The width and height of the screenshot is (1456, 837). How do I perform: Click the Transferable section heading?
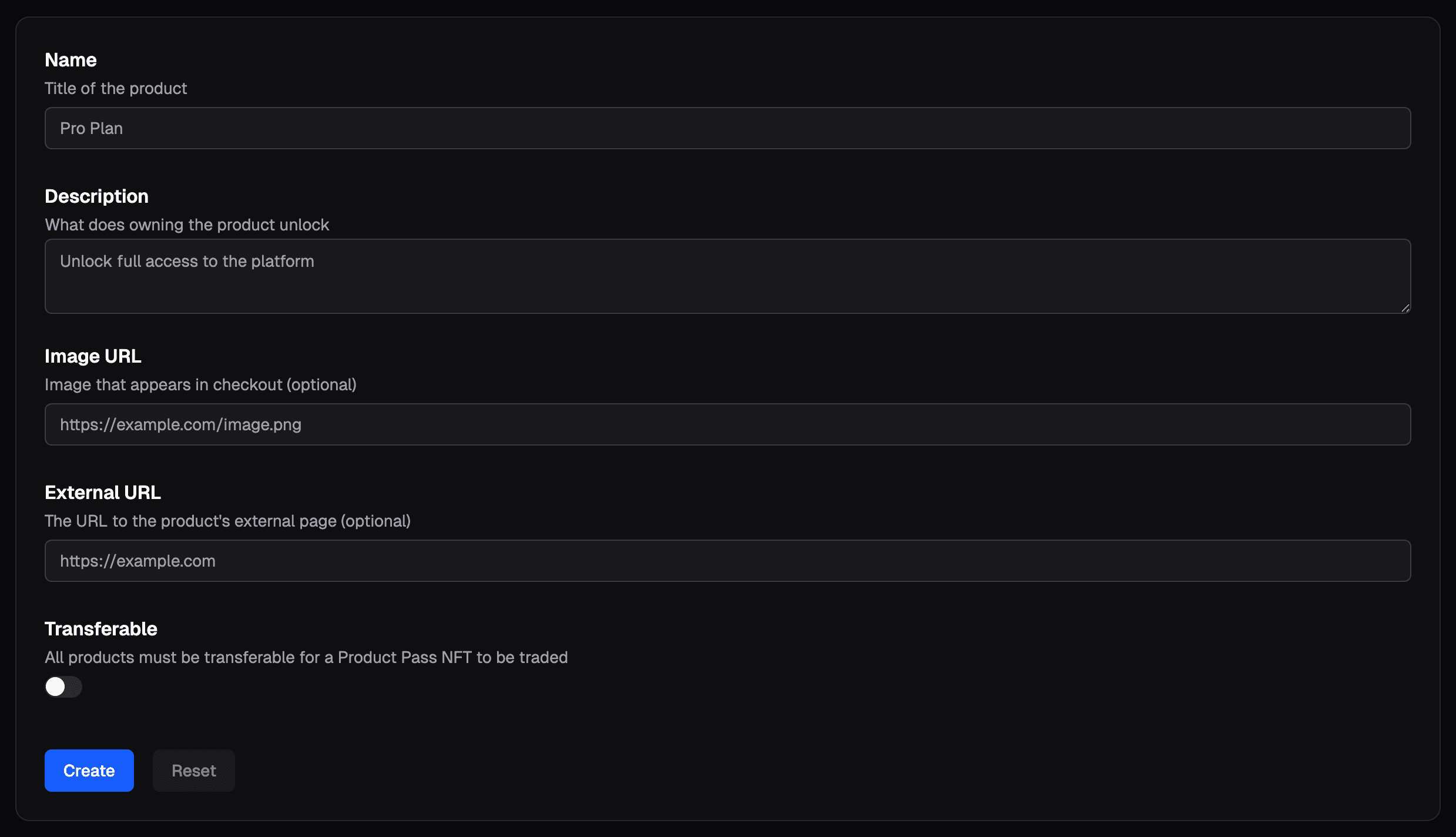pyautogui.click(x=100, y=628)
